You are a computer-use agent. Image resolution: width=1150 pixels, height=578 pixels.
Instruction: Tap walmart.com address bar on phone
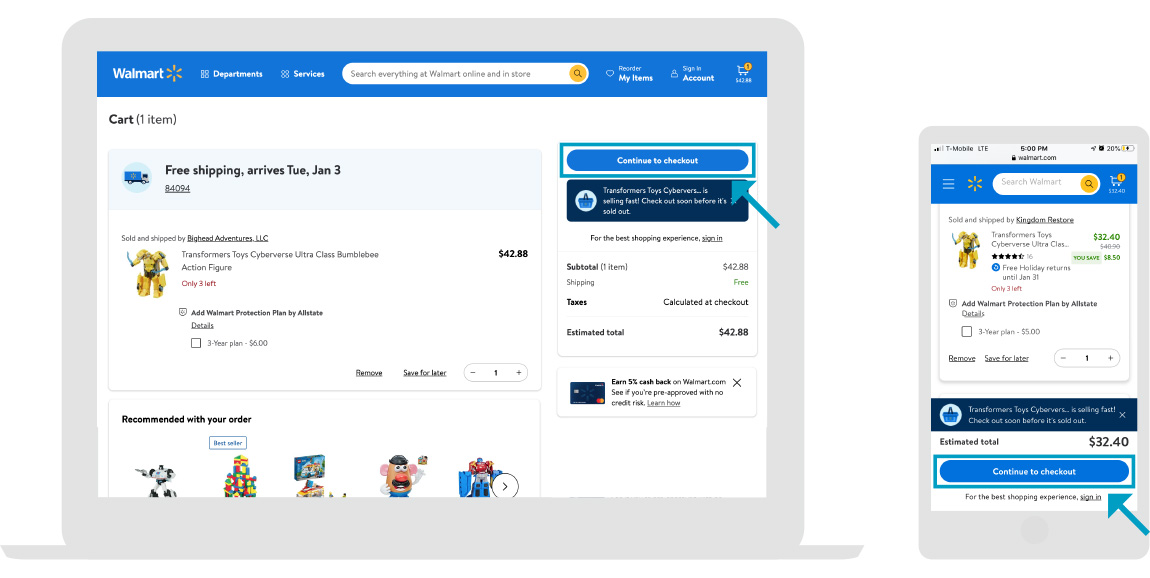(1034, 158)
